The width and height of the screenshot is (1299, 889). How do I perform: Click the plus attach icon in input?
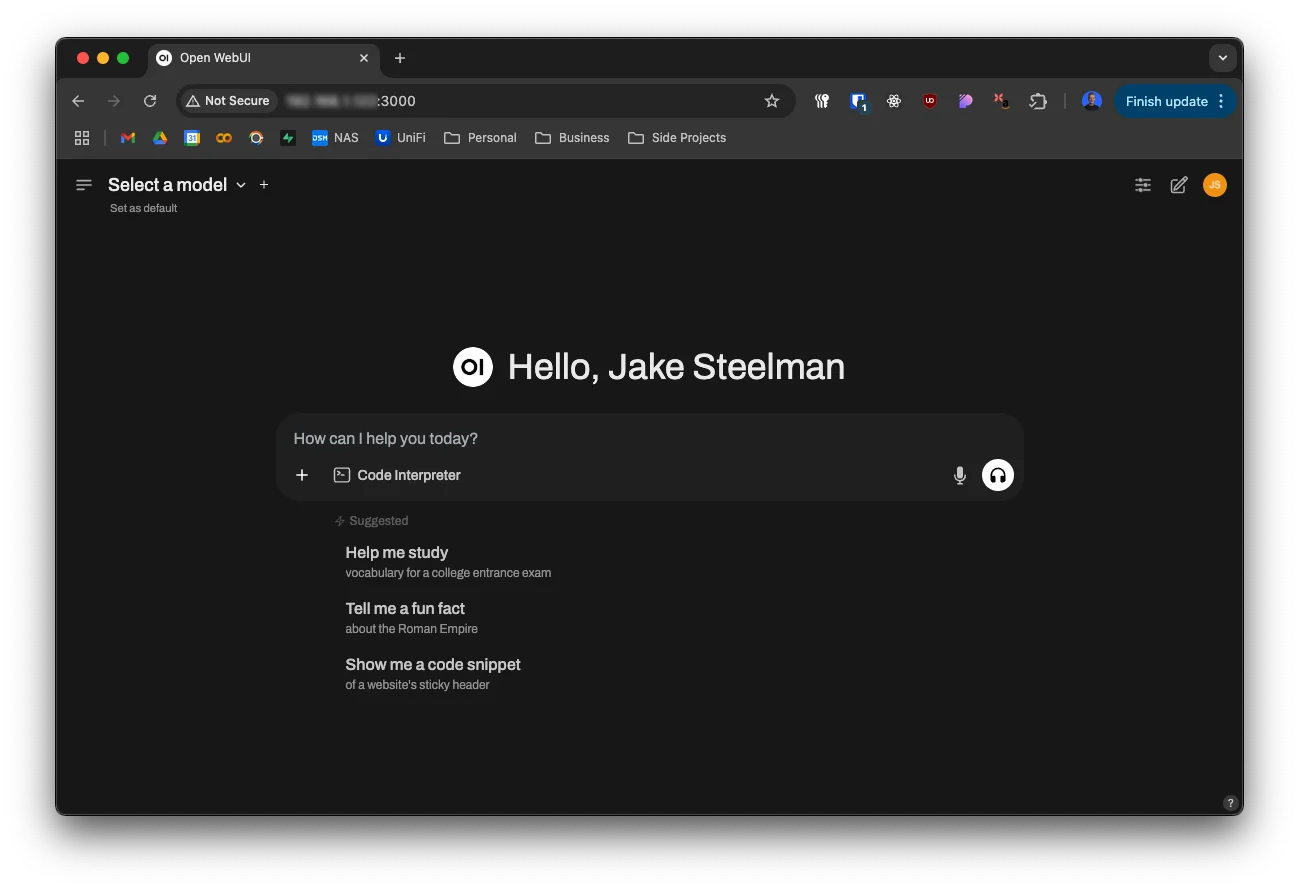click(x=302, y=475)
